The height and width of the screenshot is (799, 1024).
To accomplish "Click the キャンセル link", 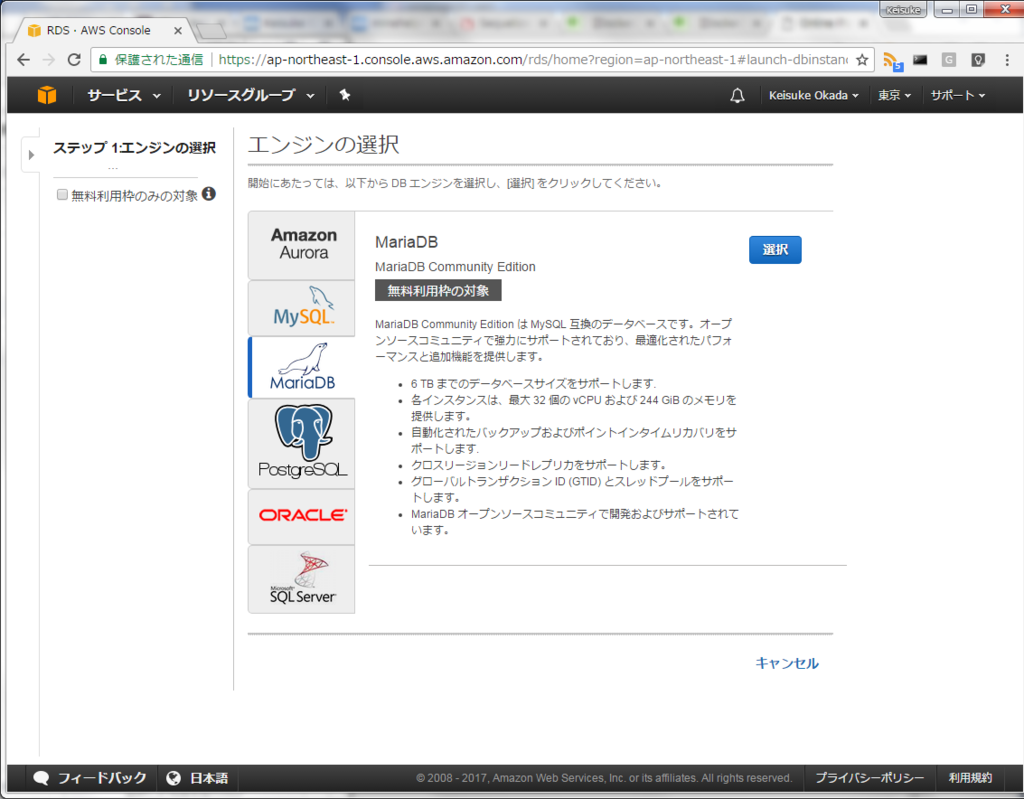I will [787, 663].
